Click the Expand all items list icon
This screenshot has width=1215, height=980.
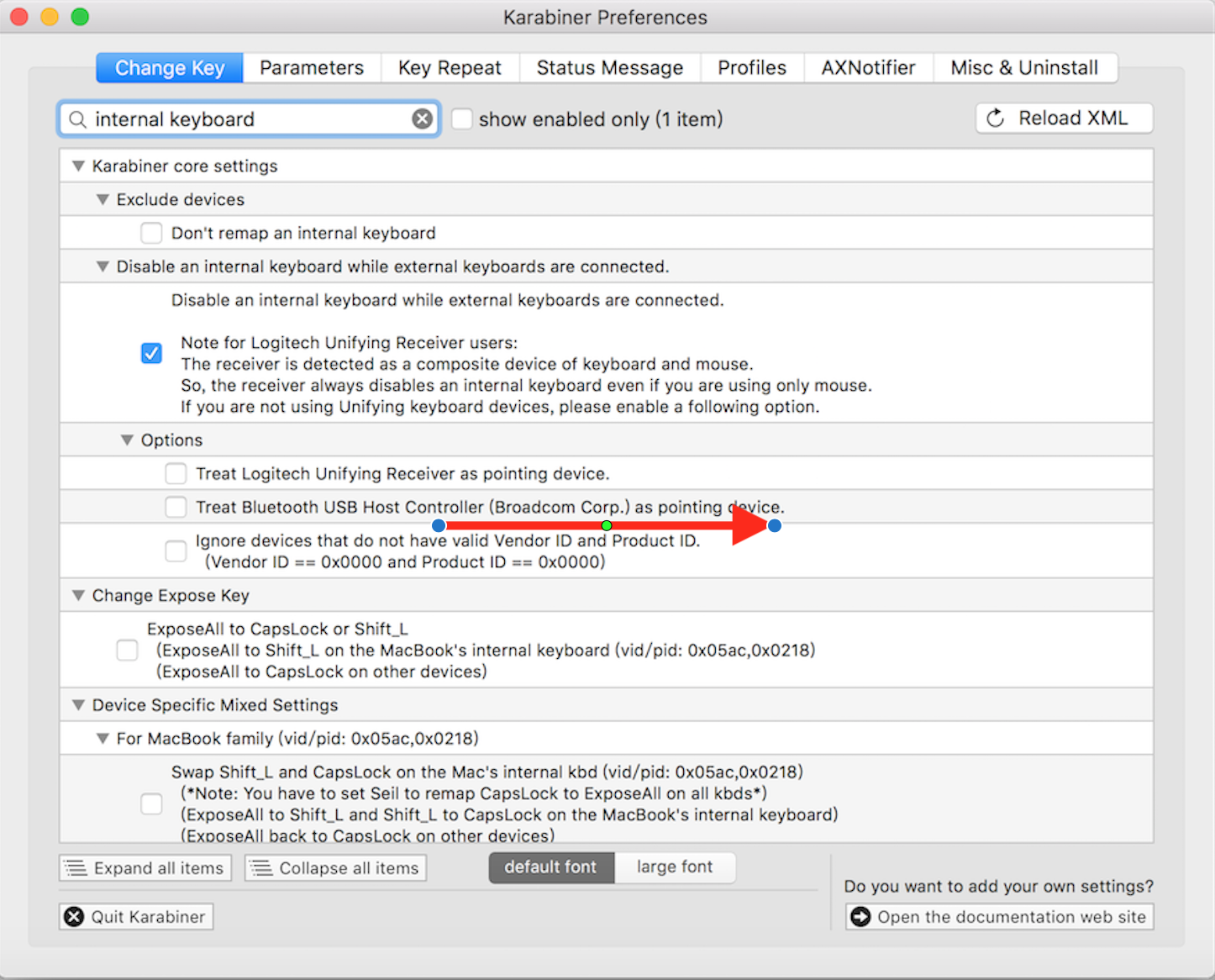click(76, 868)
